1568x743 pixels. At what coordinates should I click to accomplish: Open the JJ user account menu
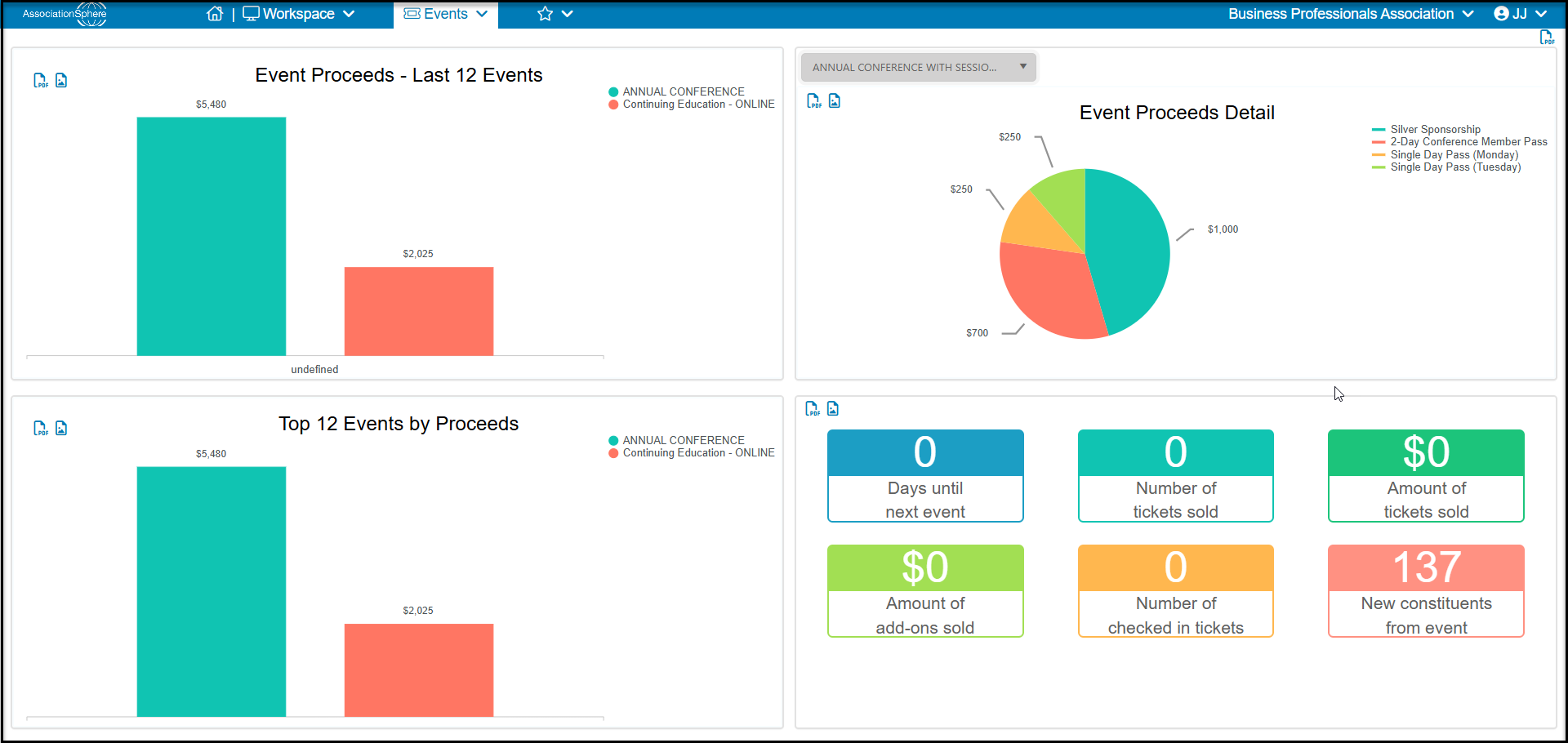click(1520, 14)
